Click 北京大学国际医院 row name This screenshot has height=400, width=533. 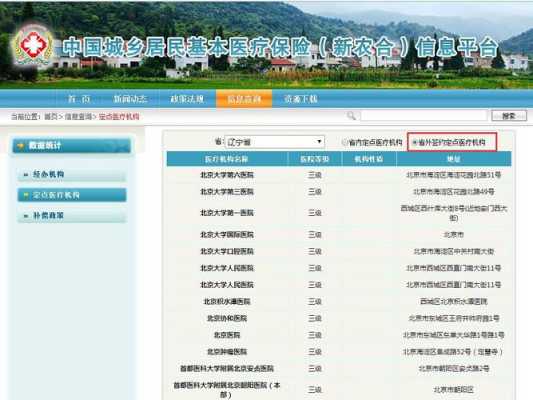pos(227,234)
